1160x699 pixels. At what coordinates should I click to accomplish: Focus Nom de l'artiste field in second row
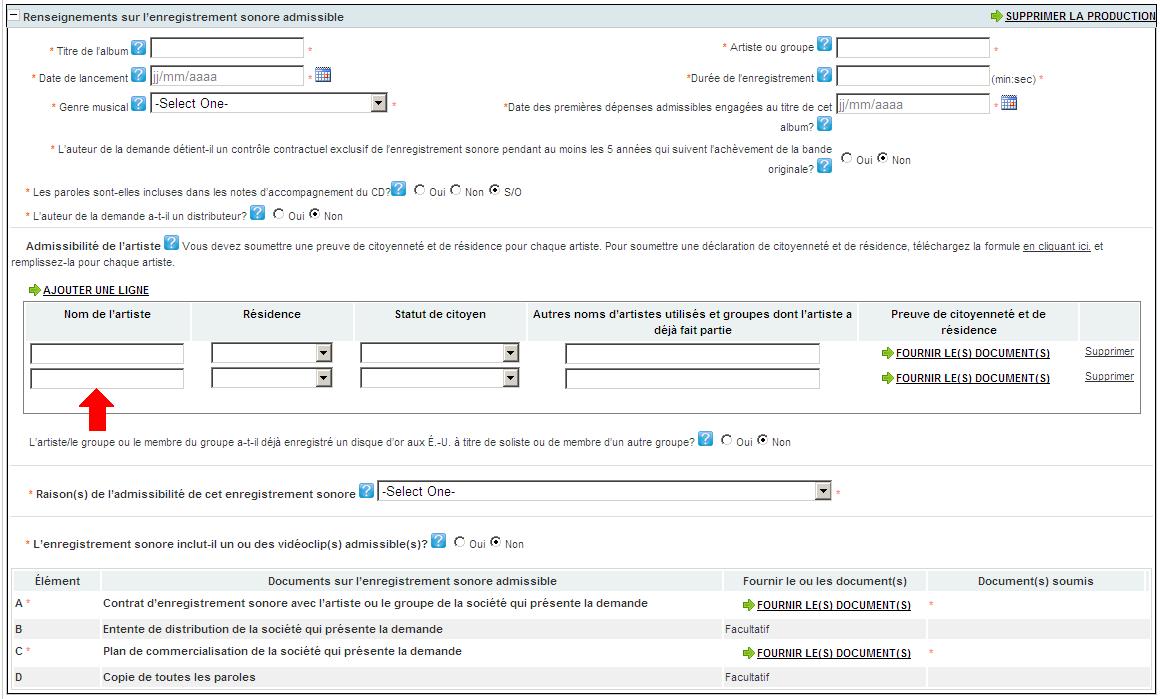click(x=107, y=379)
